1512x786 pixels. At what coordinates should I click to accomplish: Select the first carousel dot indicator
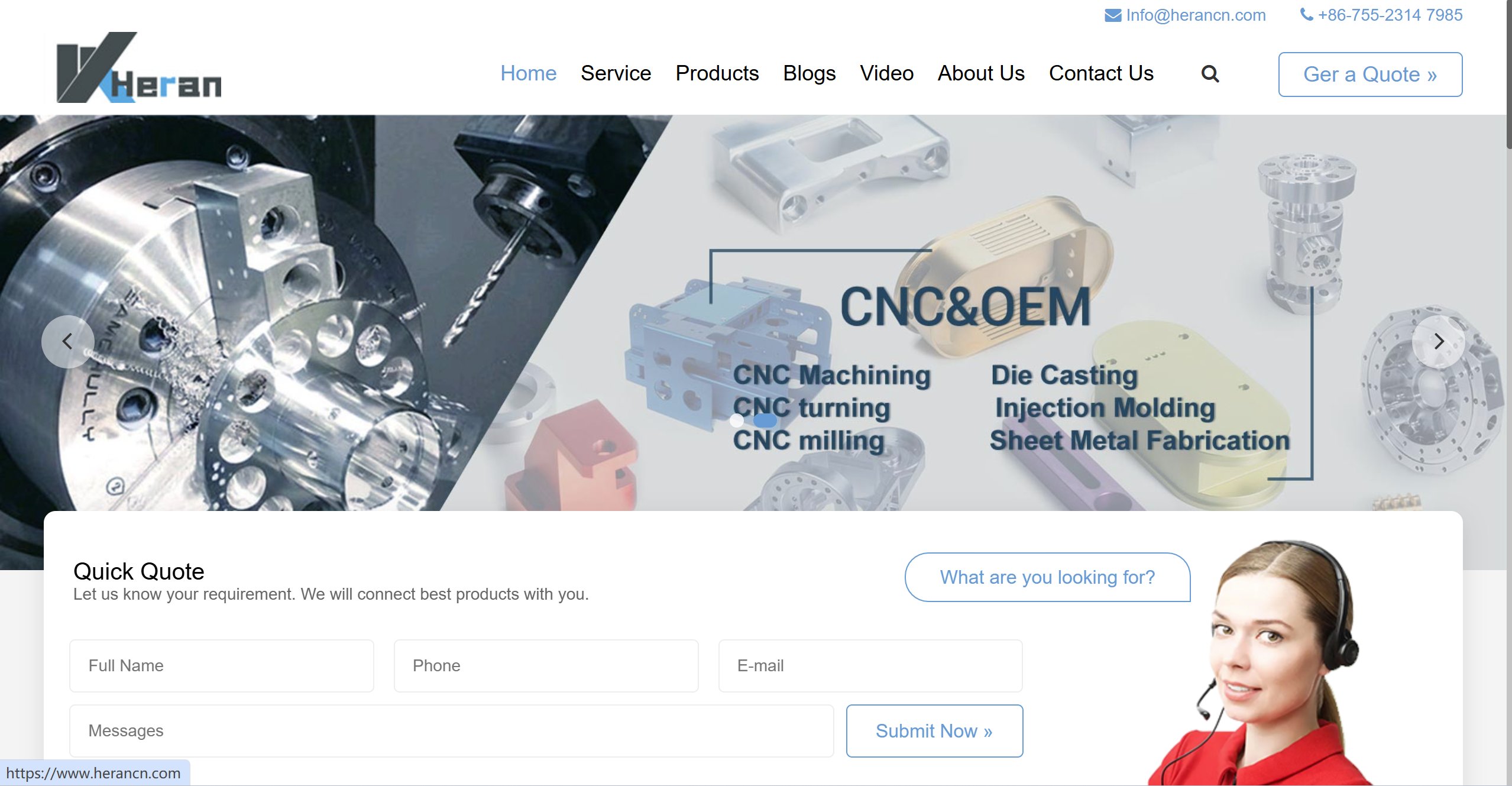click(x=737, y=421)
